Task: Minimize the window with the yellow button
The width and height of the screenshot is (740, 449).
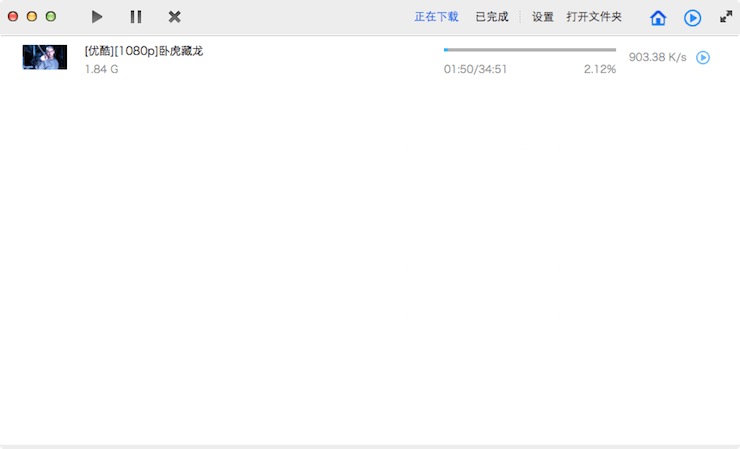Action: click(32, 17)
